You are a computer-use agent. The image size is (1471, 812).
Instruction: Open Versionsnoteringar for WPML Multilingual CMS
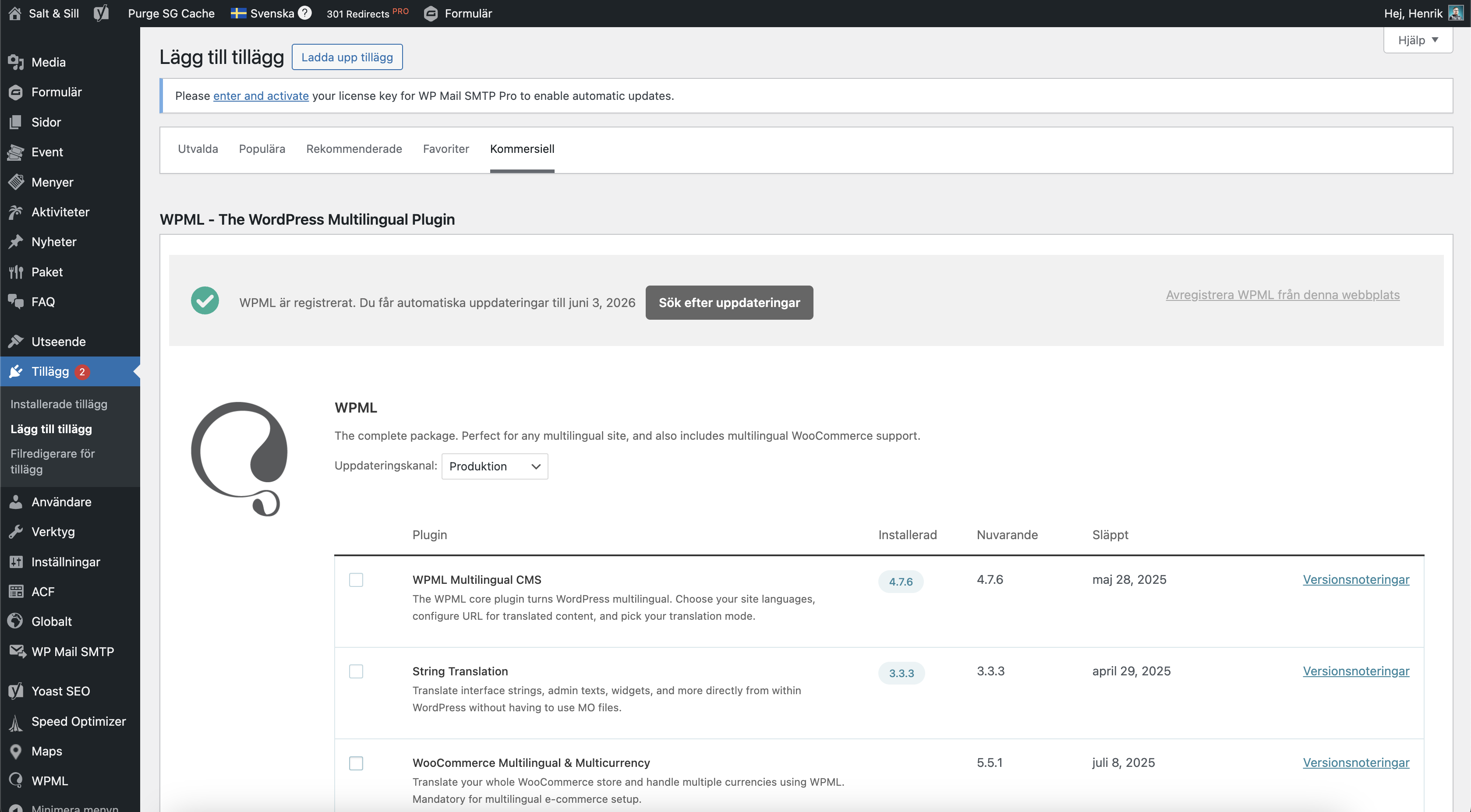tap(1356, 579)
